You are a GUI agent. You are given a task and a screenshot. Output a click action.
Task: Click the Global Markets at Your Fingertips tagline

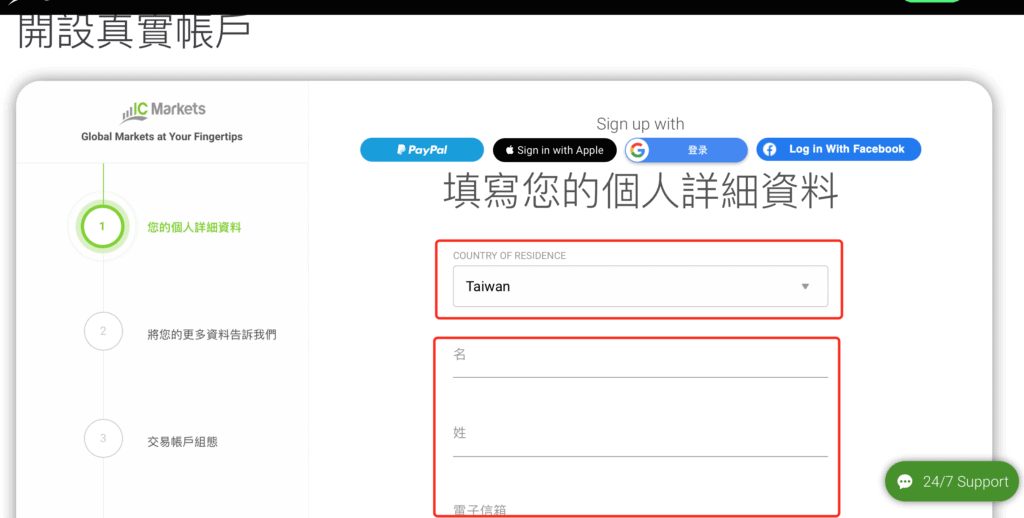tap(162, 137)
